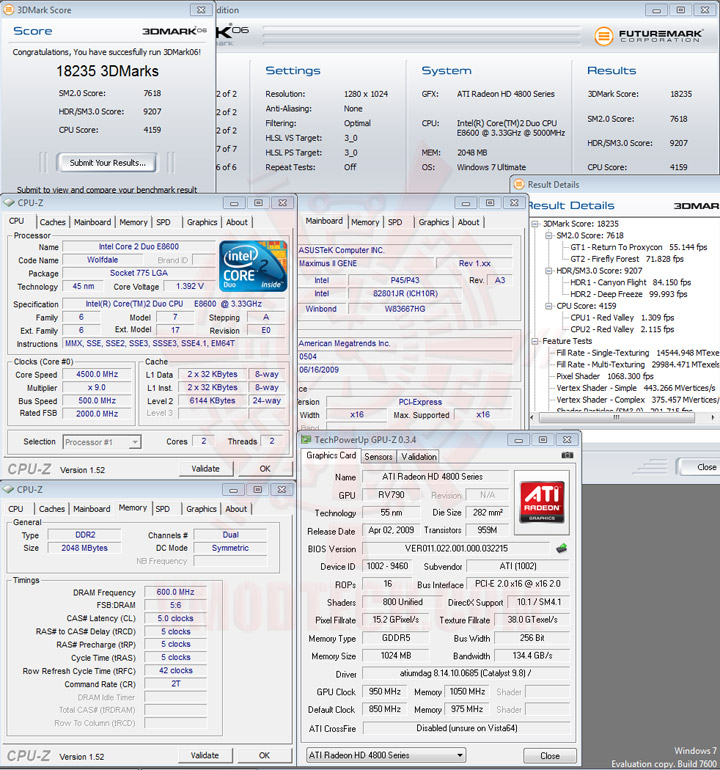Image resolution: width=720 pixels, height=770 pixels.
Task: Open Graphics tab in top CPU-Z window
Action: pos(202,222)
